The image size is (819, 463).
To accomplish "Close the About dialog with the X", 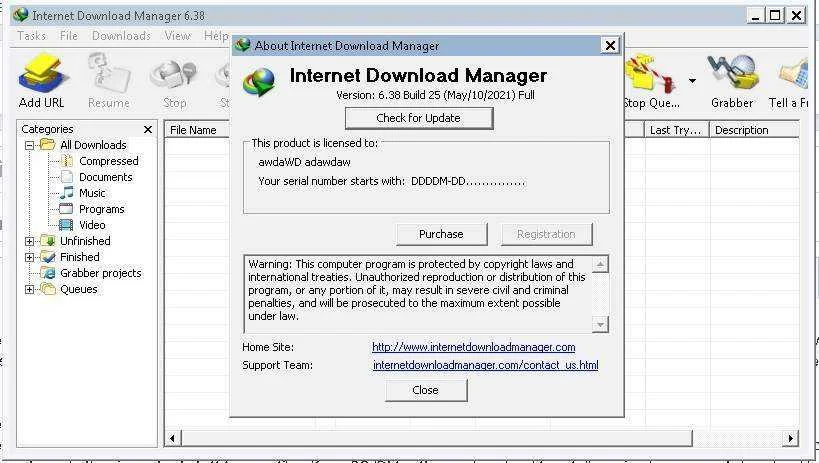I will [610, 45].
